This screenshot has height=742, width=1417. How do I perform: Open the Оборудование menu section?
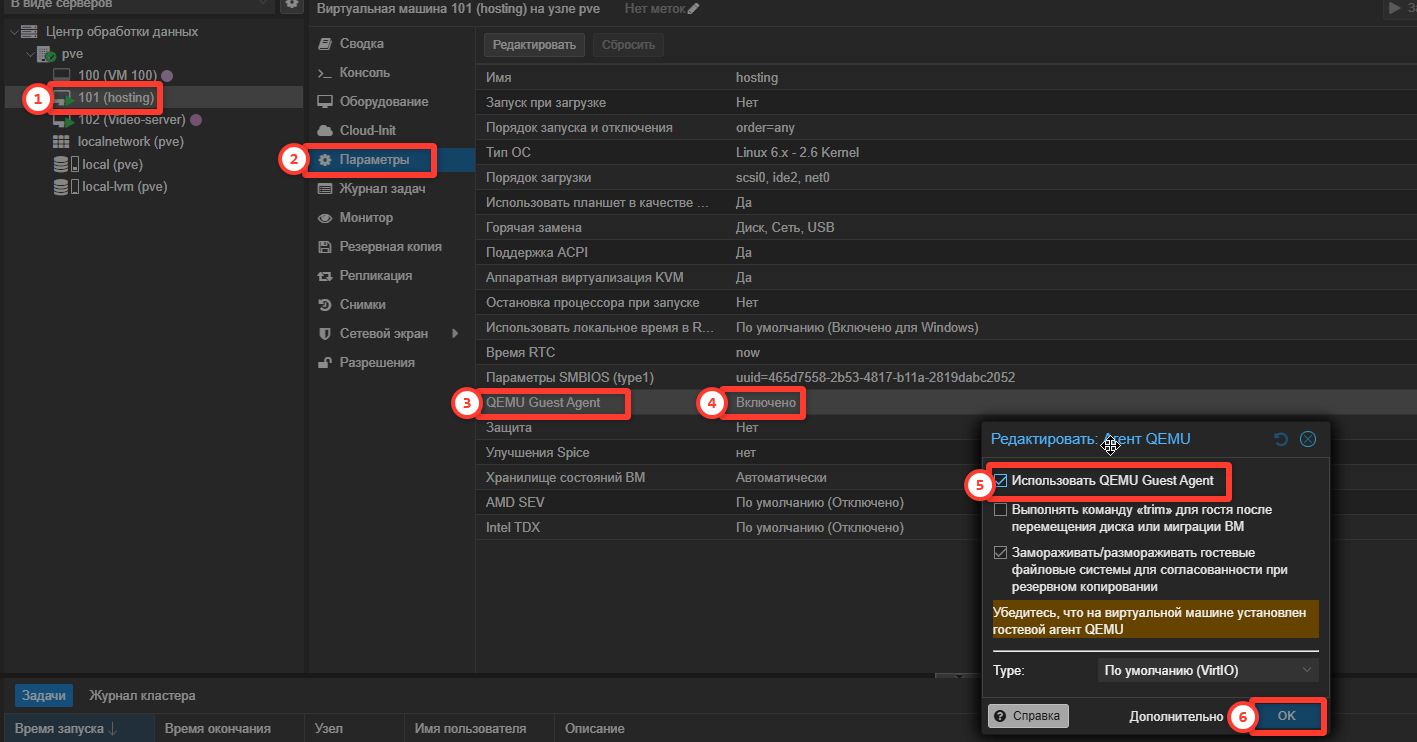click(383, 102)
